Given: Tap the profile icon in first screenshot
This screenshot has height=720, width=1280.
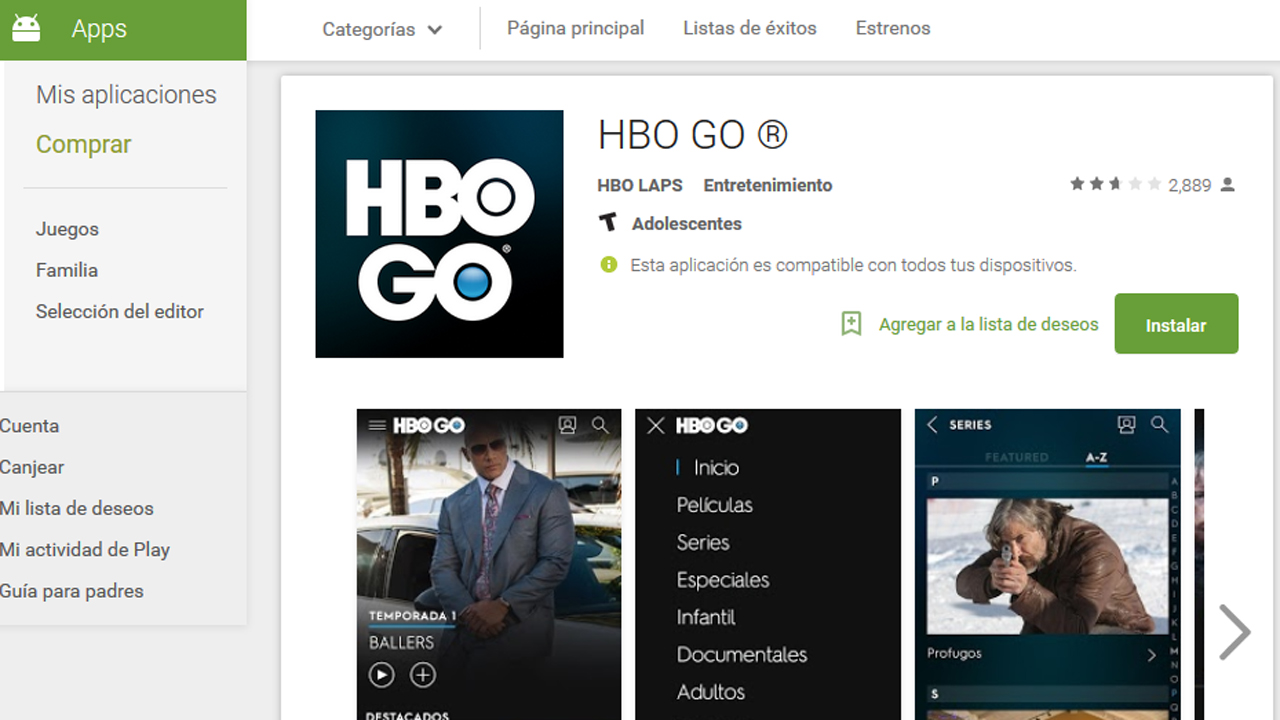Looking at the screenshot, I should (567, 425).
